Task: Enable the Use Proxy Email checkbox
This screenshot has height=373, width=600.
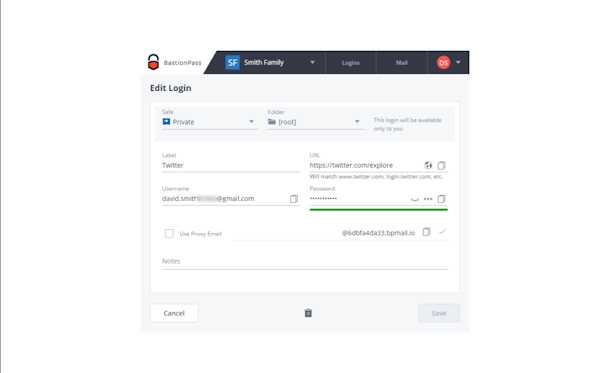Action: pos(169,233)
